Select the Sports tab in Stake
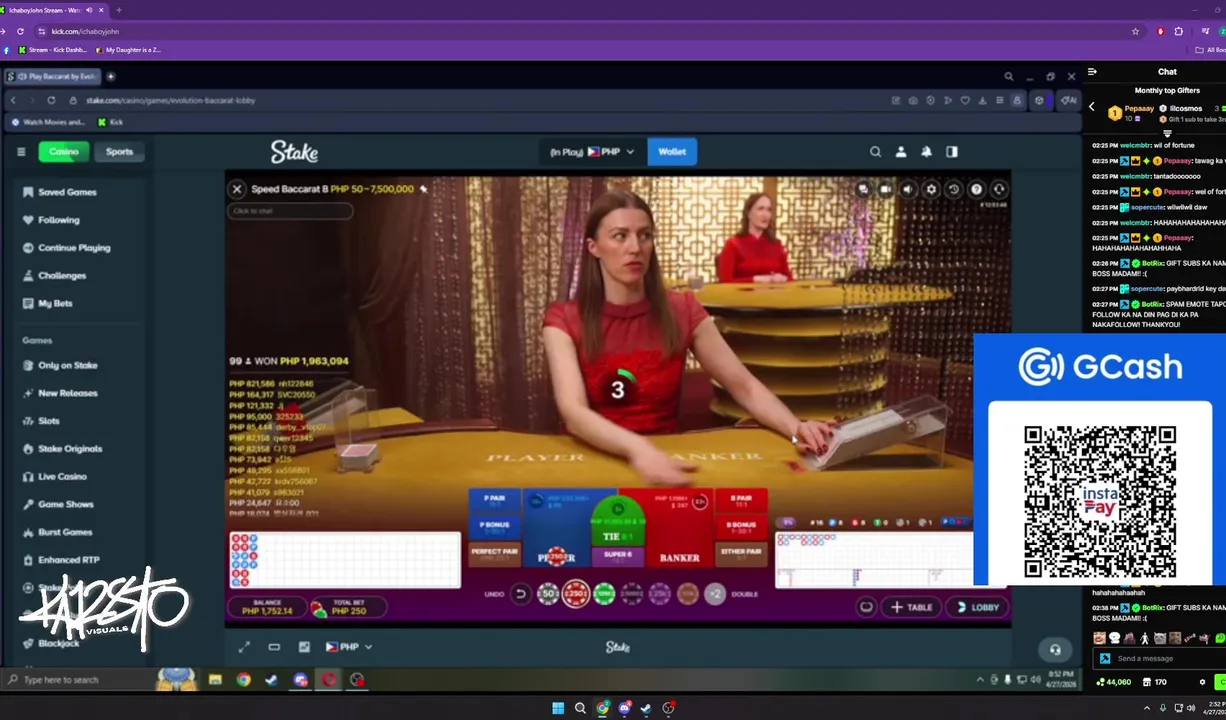Screen dimensions: 1226x720 pyautogui.click(x=119, y=152)
